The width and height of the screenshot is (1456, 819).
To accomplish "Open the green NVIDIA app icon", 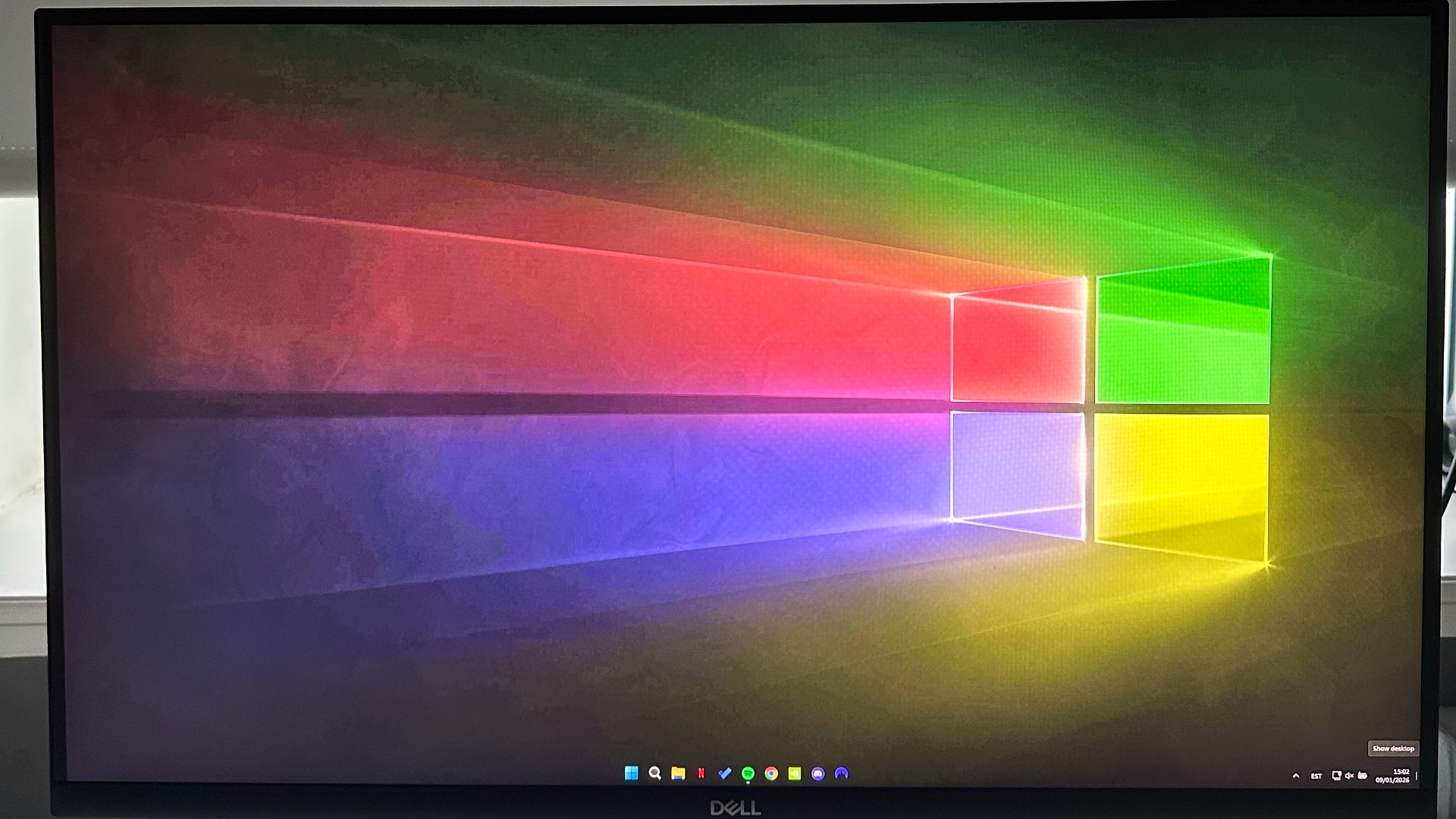I will [x=795, y=773].
